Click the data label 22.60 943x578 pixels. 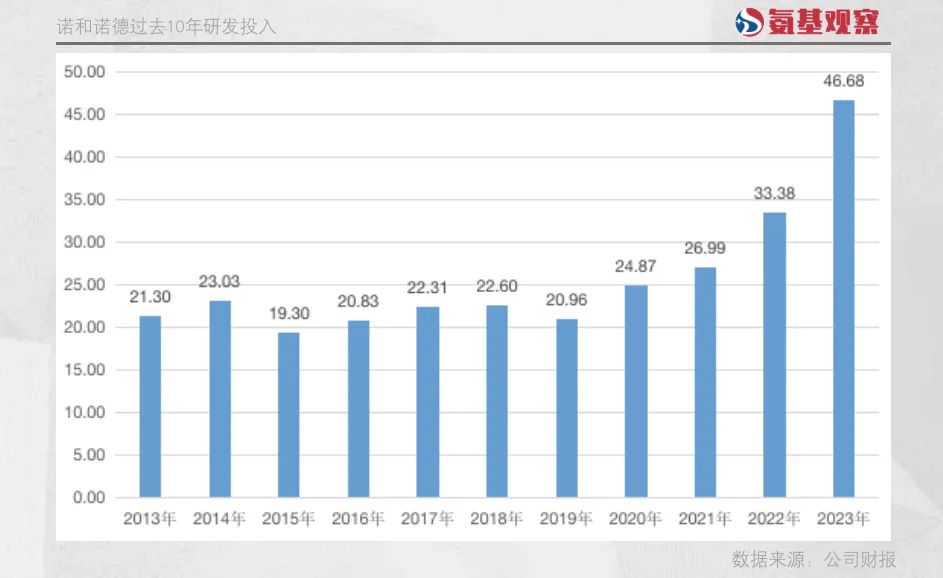[x=497, y=286]
